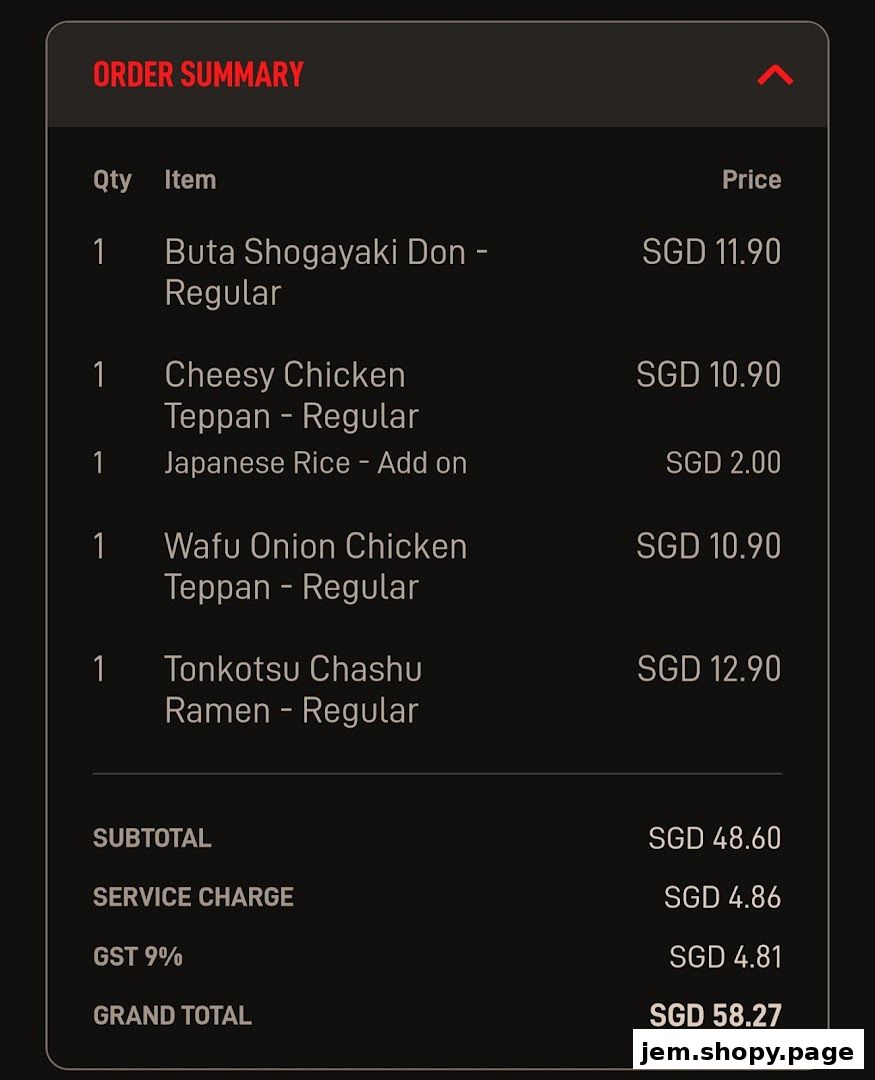Click the ORDER SUMMARY heading
Viewport: 875px width, 1080px height.
197,73
